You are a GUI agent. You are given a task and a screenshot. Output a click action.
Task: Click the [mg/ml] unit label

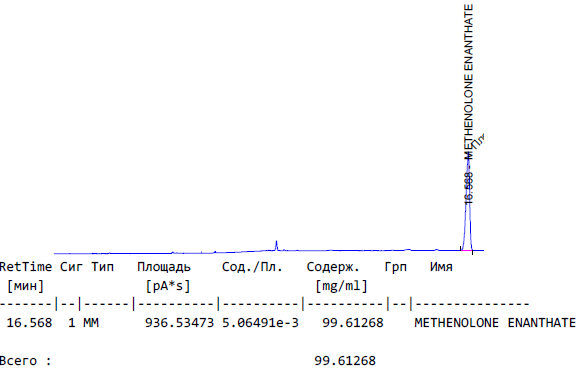tap(341, 286)
